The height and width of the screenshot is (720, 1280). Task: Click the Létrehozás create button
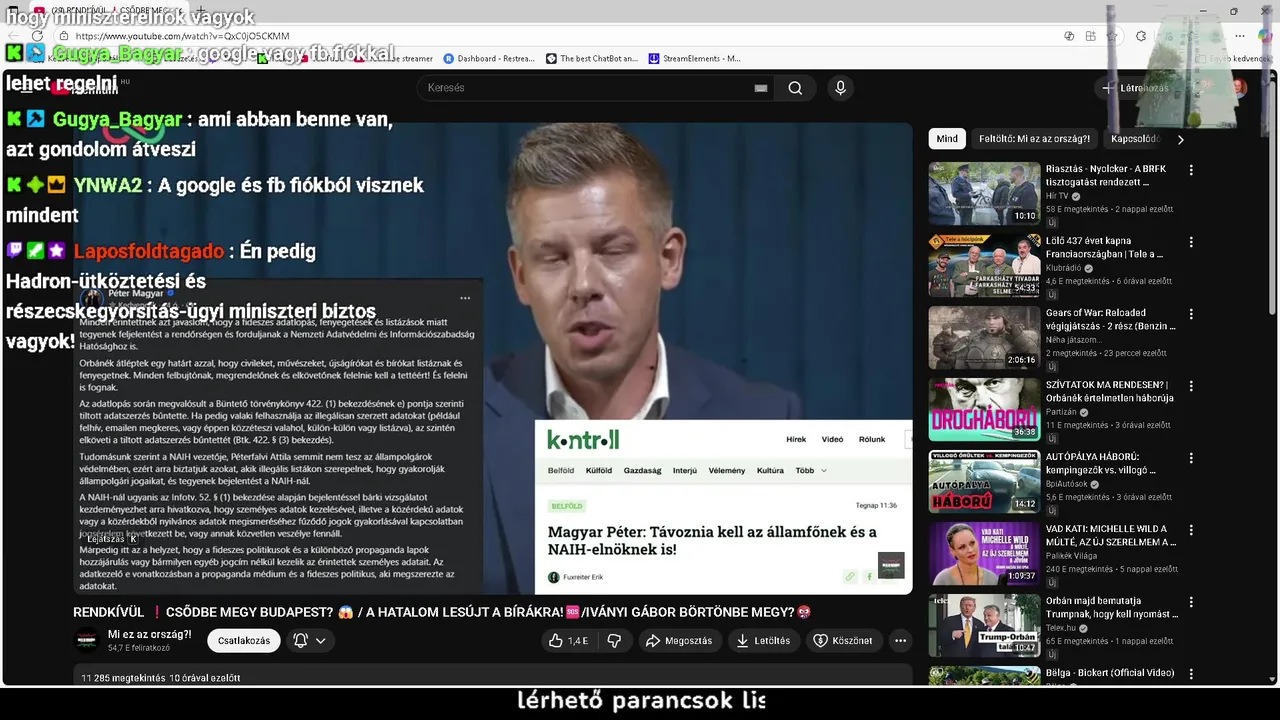tap(1135, 88)
